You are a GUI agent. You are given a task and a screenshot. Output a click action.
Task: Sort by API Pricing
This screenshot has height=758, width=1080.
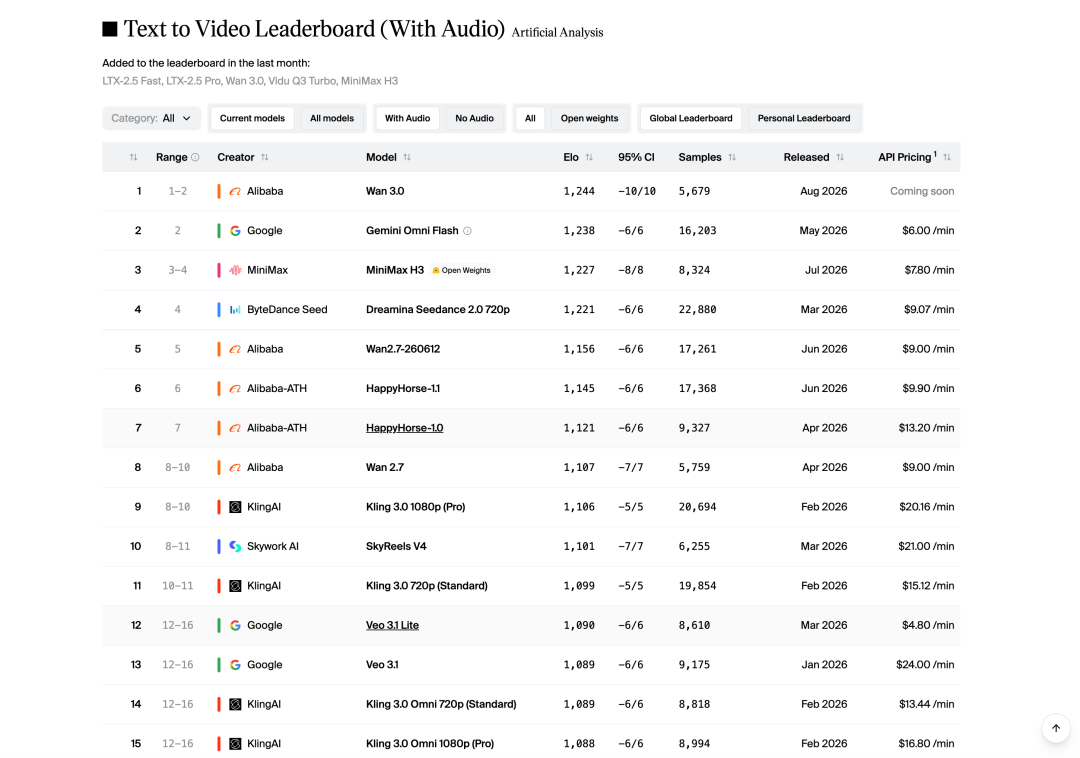tap(947, 158)
